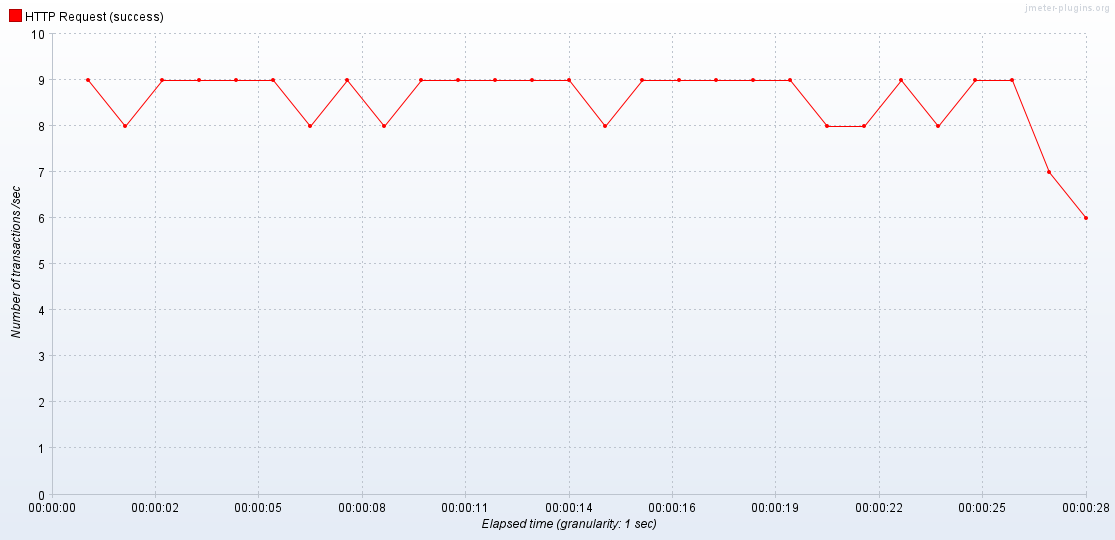Click y-axis value 7
This screenshot has height=540, width=1115.
coord(41,172)
